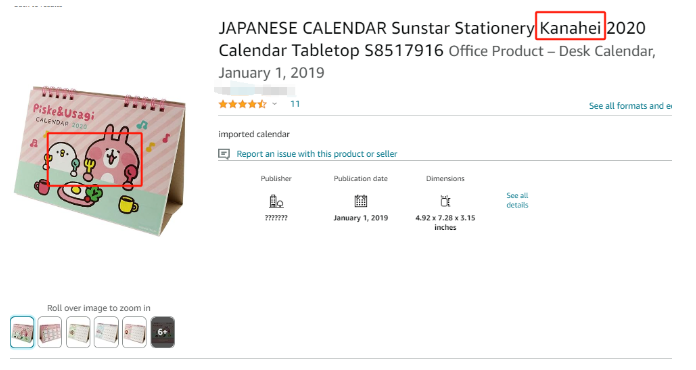Open the rating dropdown chevron

275,104
